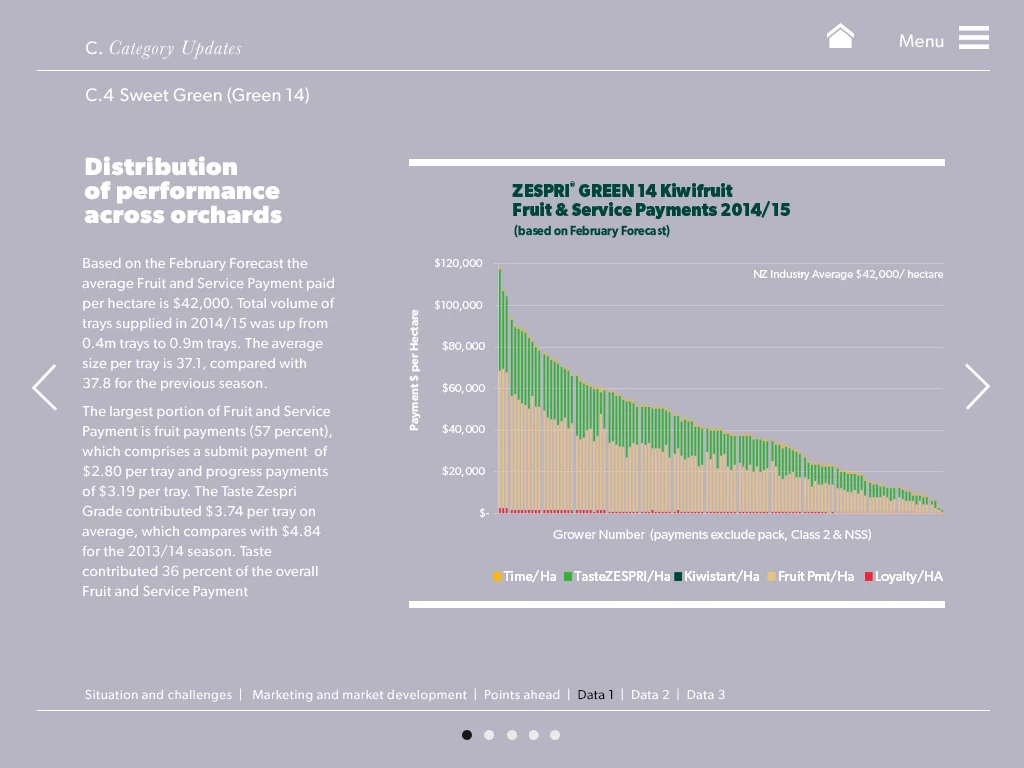Collapse back to previous slide via left chevron
1024x768 pixels.
point(44,387)
